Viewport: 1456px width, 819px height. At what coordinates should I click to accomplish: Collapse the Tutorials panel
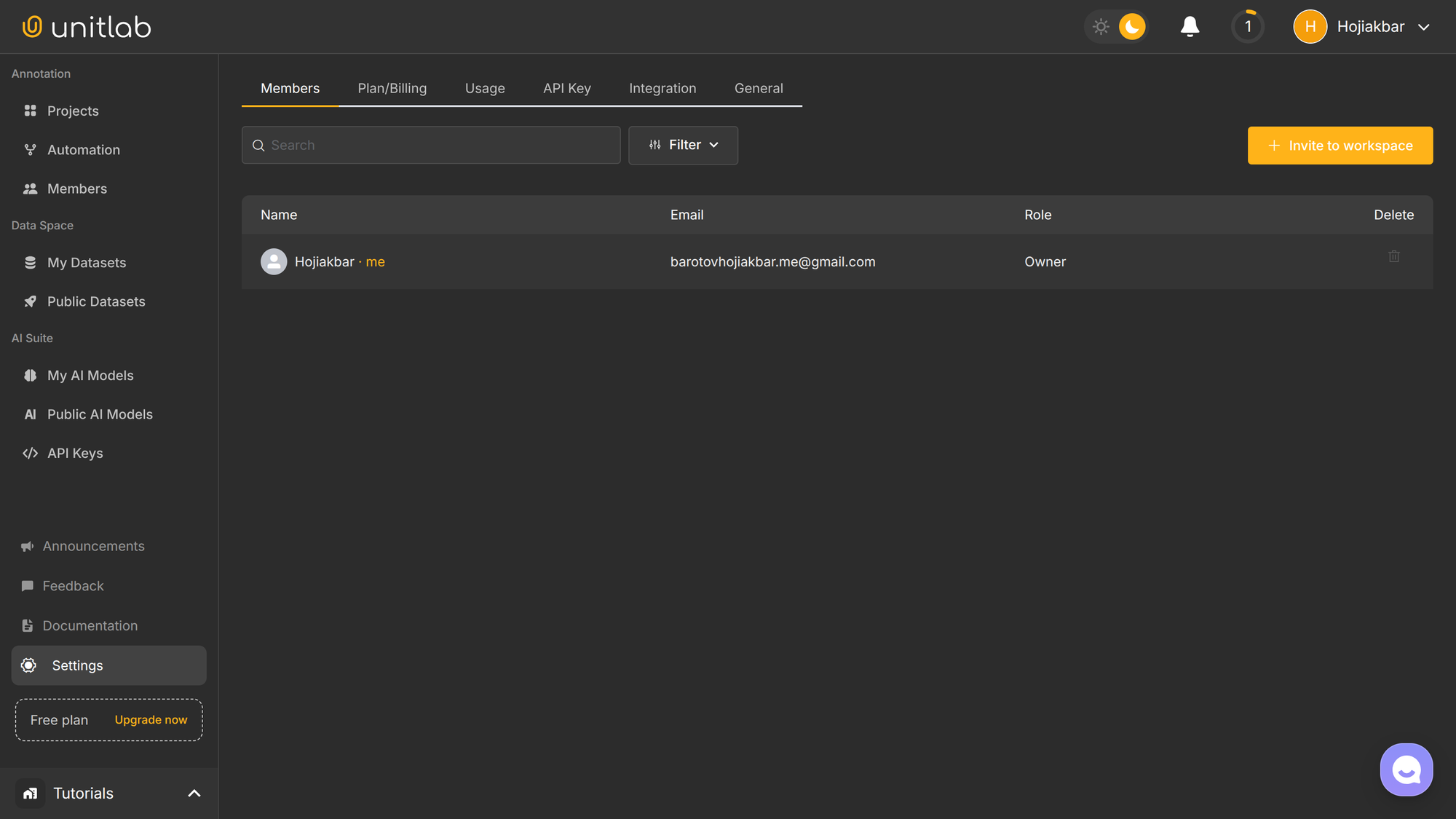pos(194,793)
